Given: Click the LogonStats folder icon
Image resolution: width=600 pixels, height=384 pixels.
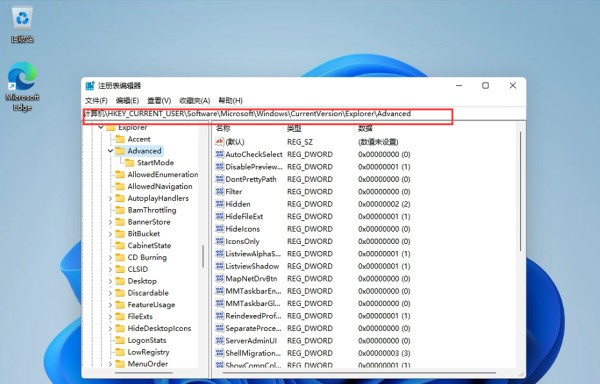Looking at the screenshot, I should (120, 340).
